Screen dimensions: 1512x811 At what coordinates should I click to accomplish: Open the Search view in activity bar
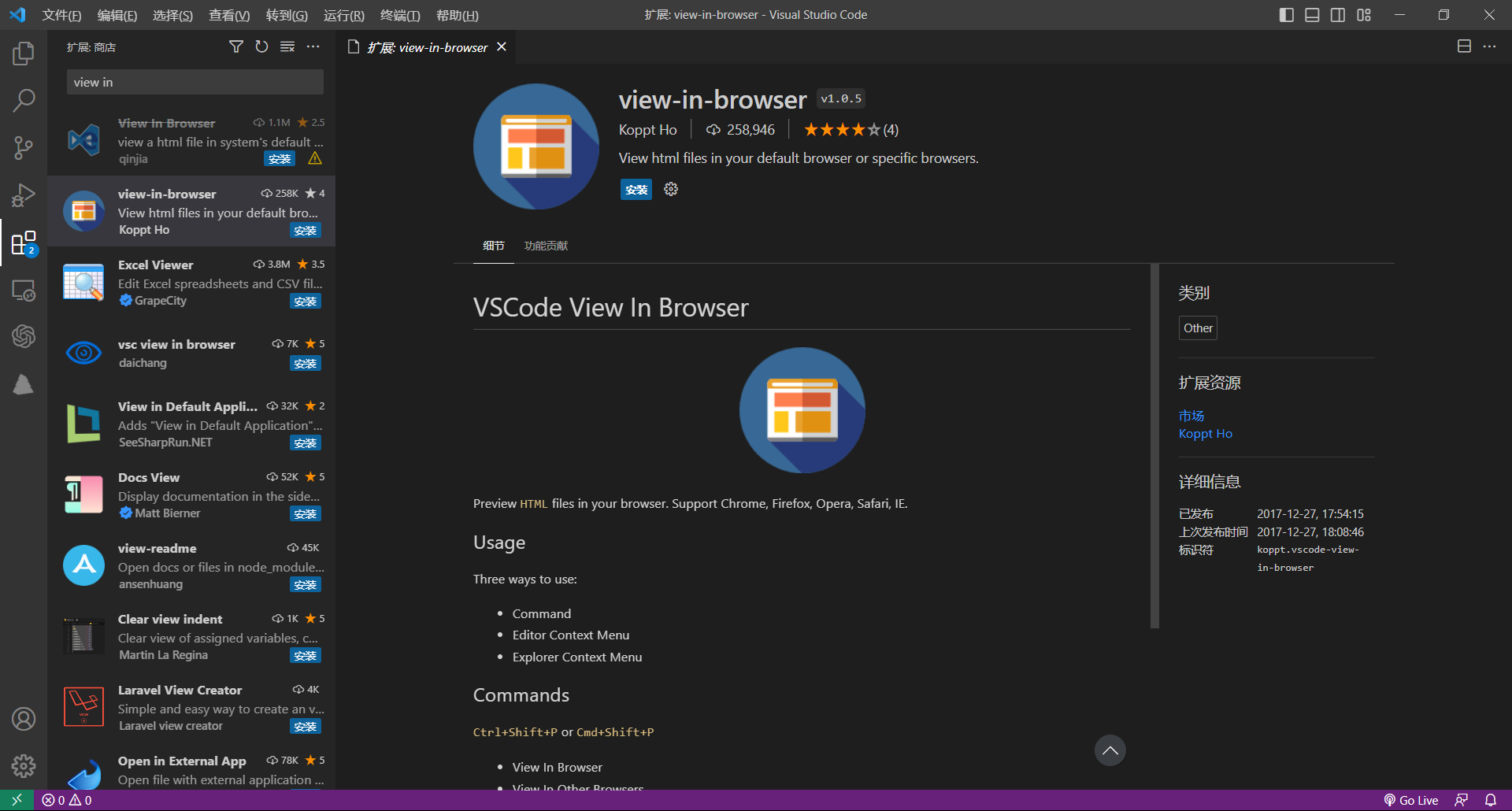[24, 101]
